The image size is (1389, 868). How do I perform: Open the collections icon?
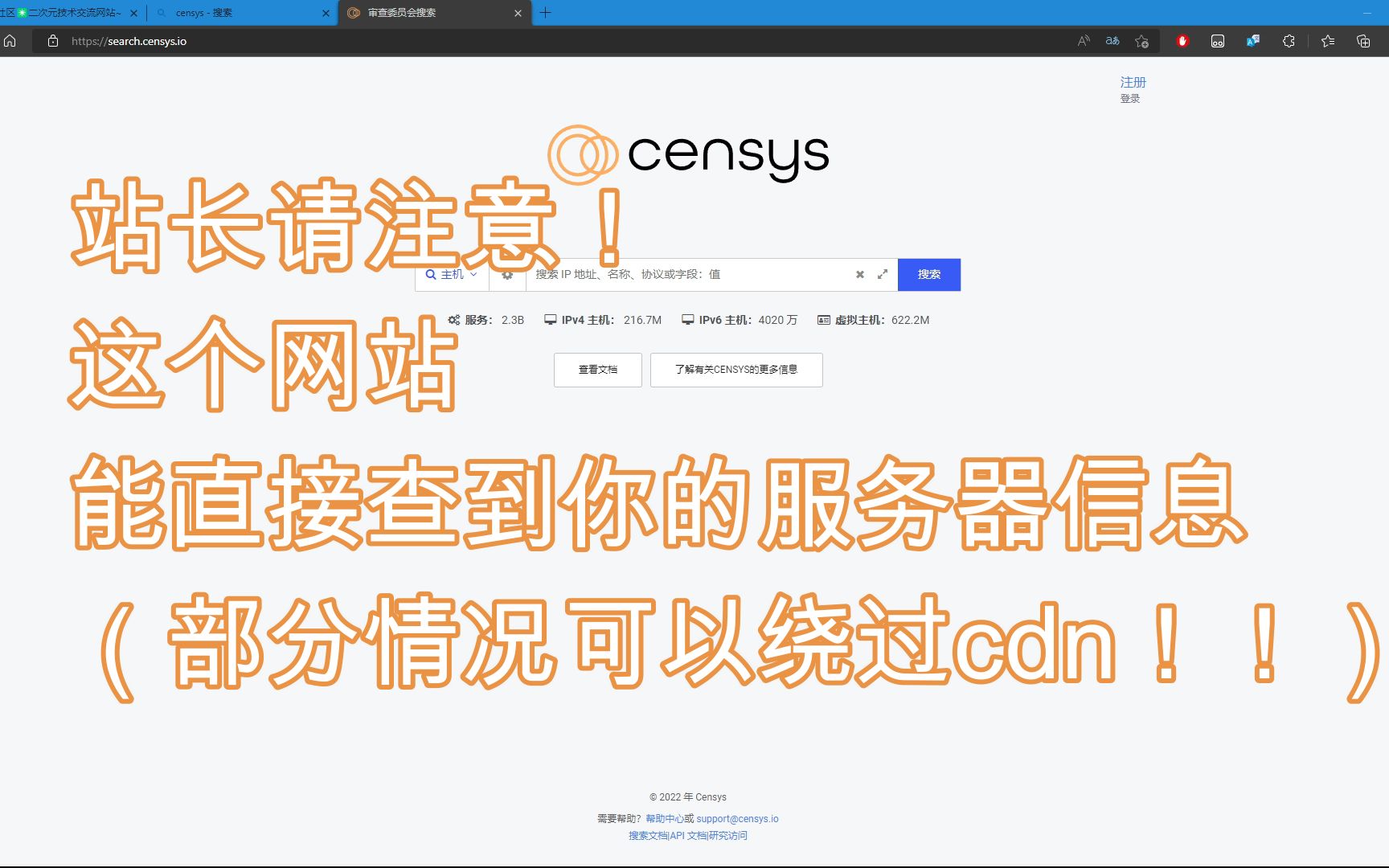pyautogui.click(x=1363, y=41)
